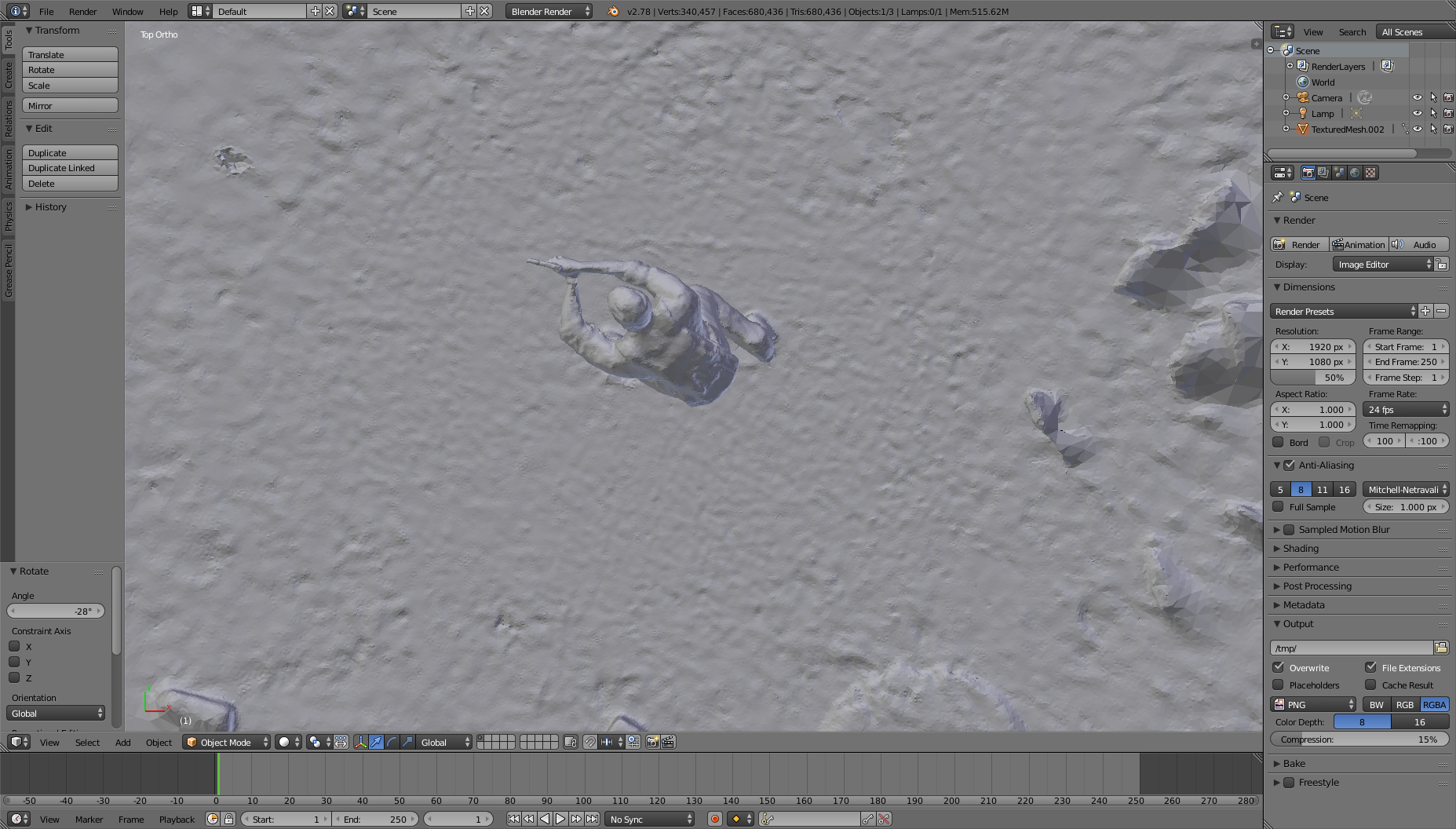Select the translate manipulator arrow icon
The image size is (1456, 829).
(376, 742)
